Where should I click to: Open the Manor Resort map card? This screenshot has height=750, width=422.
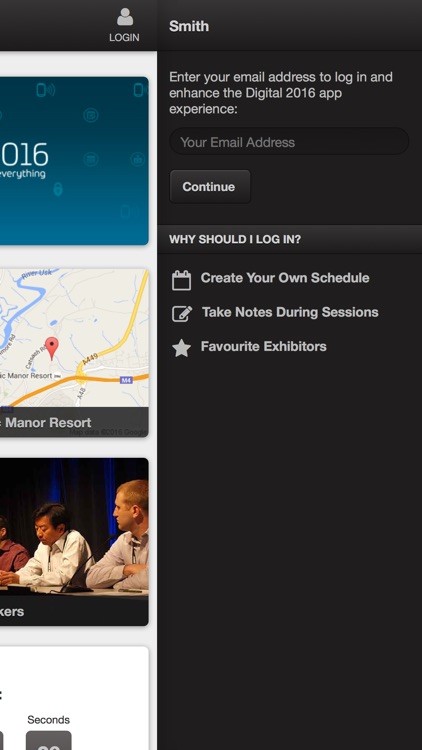74,353
